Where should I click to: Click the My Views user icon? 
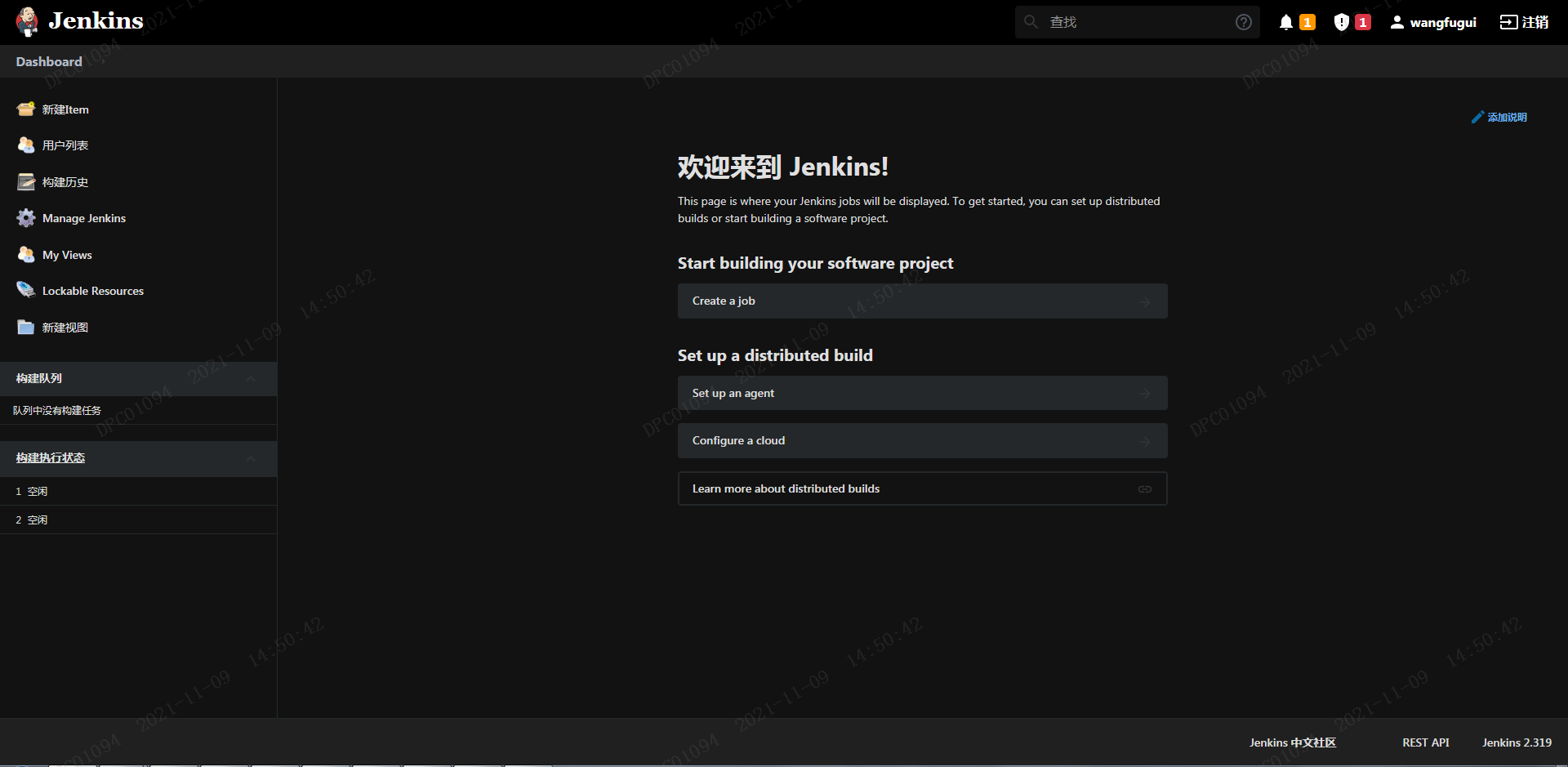(26, 254)
